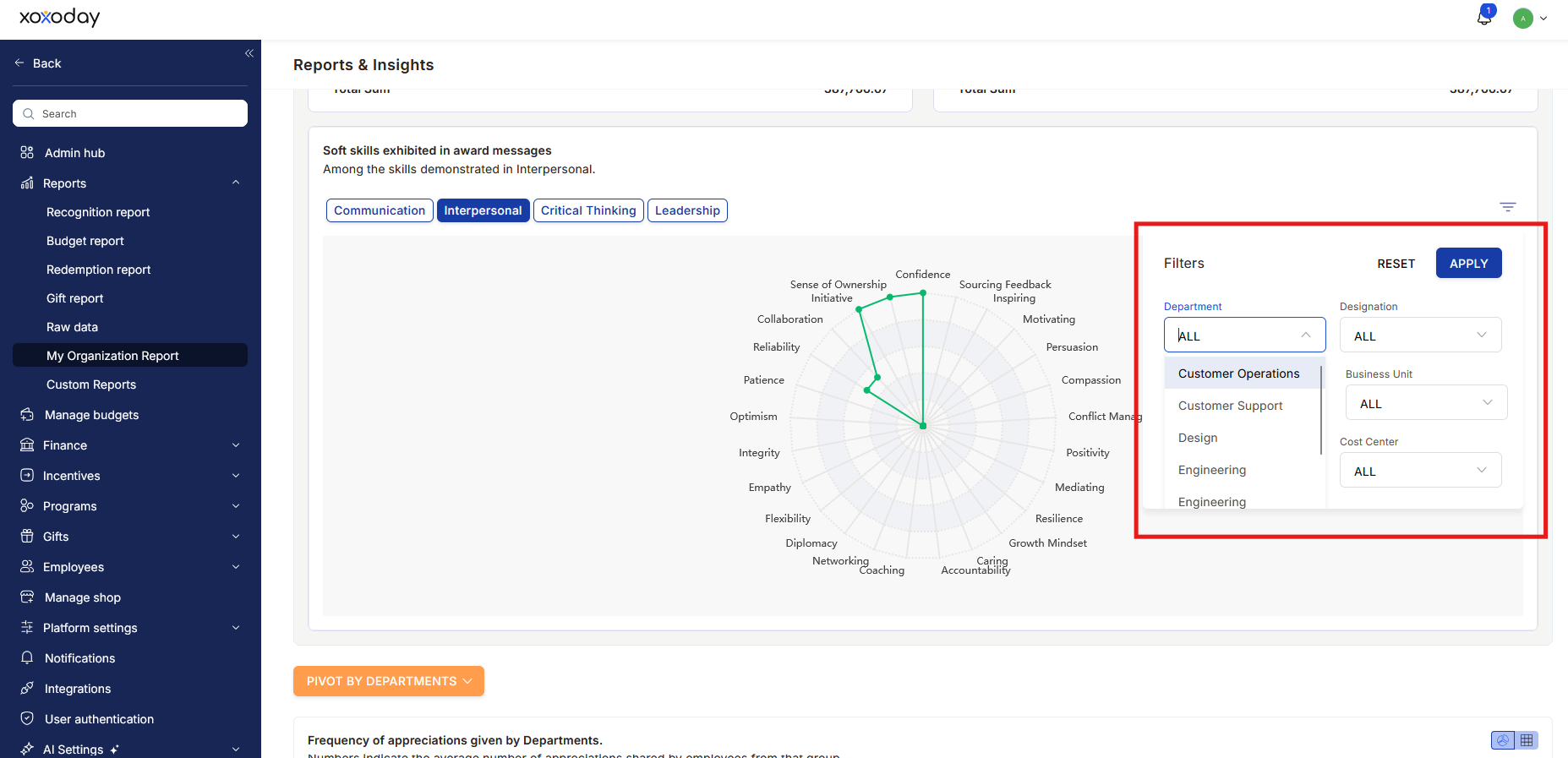Screen dimensions: 1568x758
Task: Expand the Platform settings section chevron
Action: pyautogui.click(x=236, y=628)
